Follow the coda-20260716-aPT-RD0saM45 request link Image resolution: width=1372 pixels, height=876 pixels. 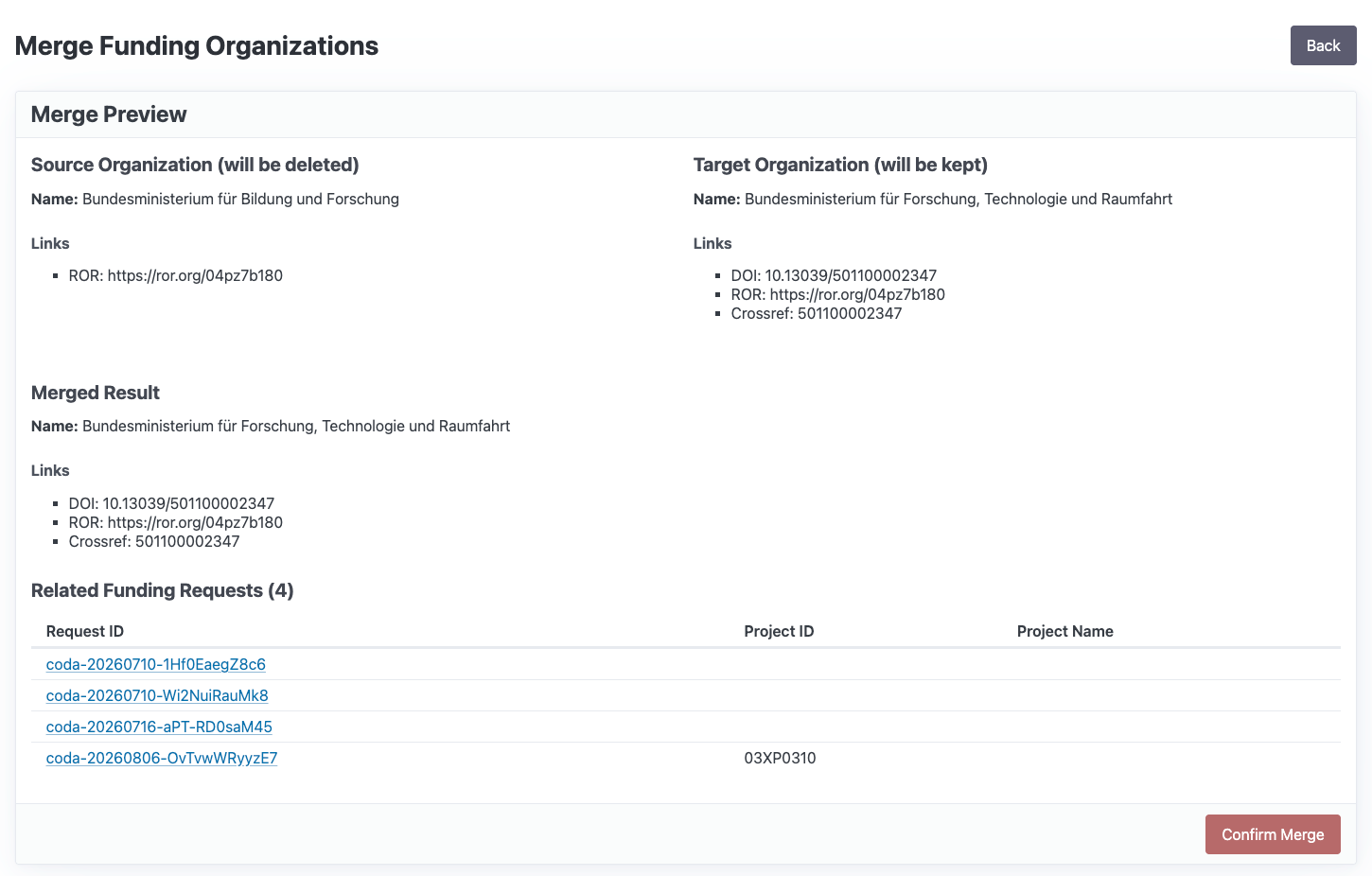click(159, 727)
